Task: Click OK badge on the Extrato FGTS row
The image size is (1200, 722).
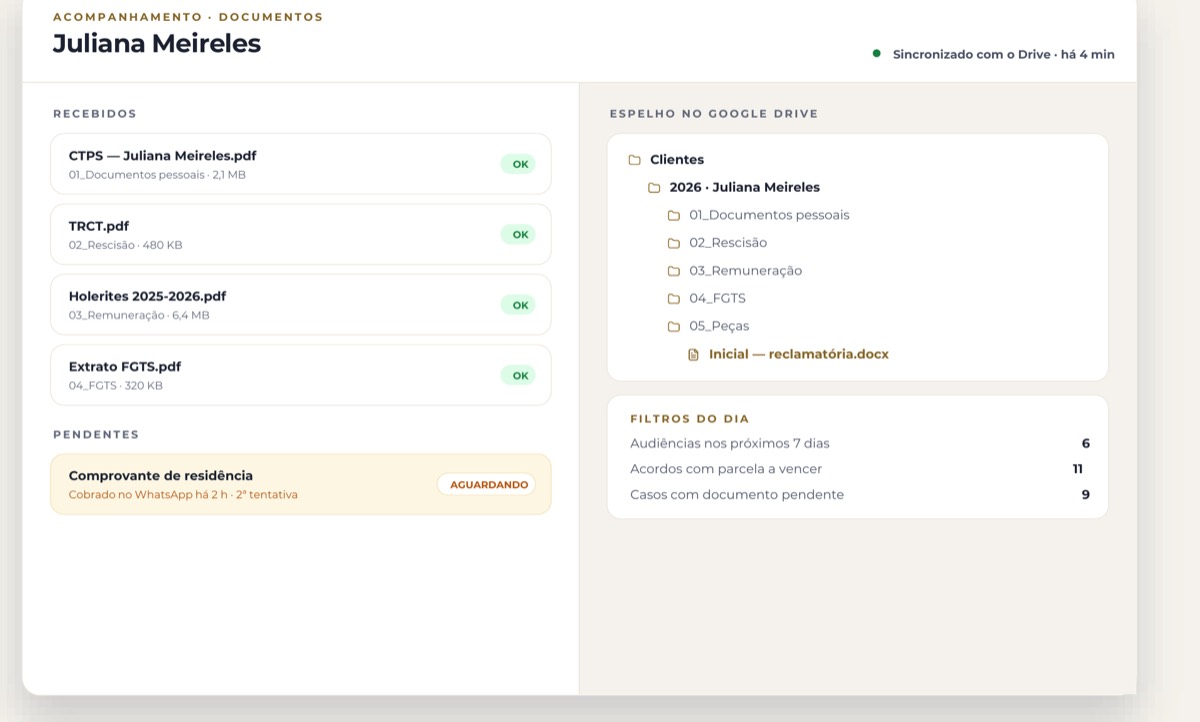Action: coord(519,375)
